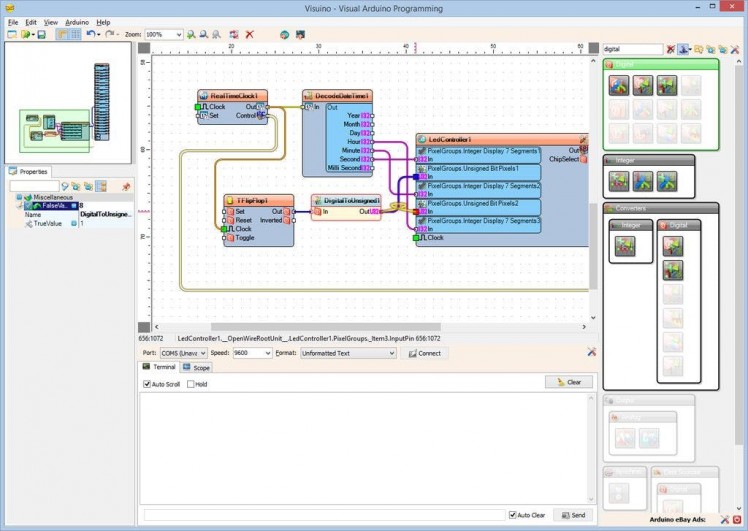Click the red X delete toolbar icon
Screen dimensions: 748x531
click(x=249, y=34)
